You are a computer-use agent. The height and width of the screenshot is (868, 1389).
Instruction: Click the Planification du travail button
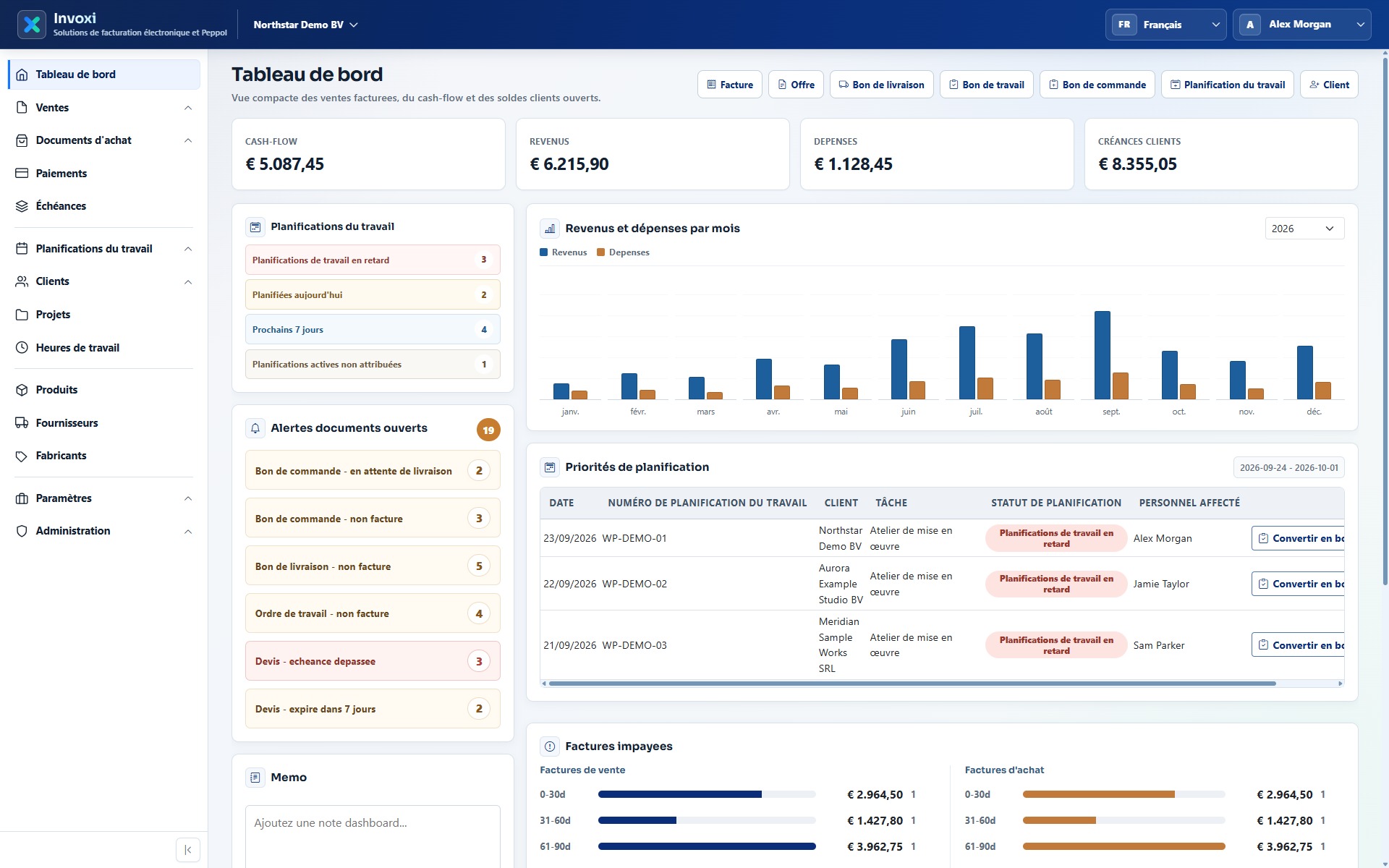click(1228, 85)
